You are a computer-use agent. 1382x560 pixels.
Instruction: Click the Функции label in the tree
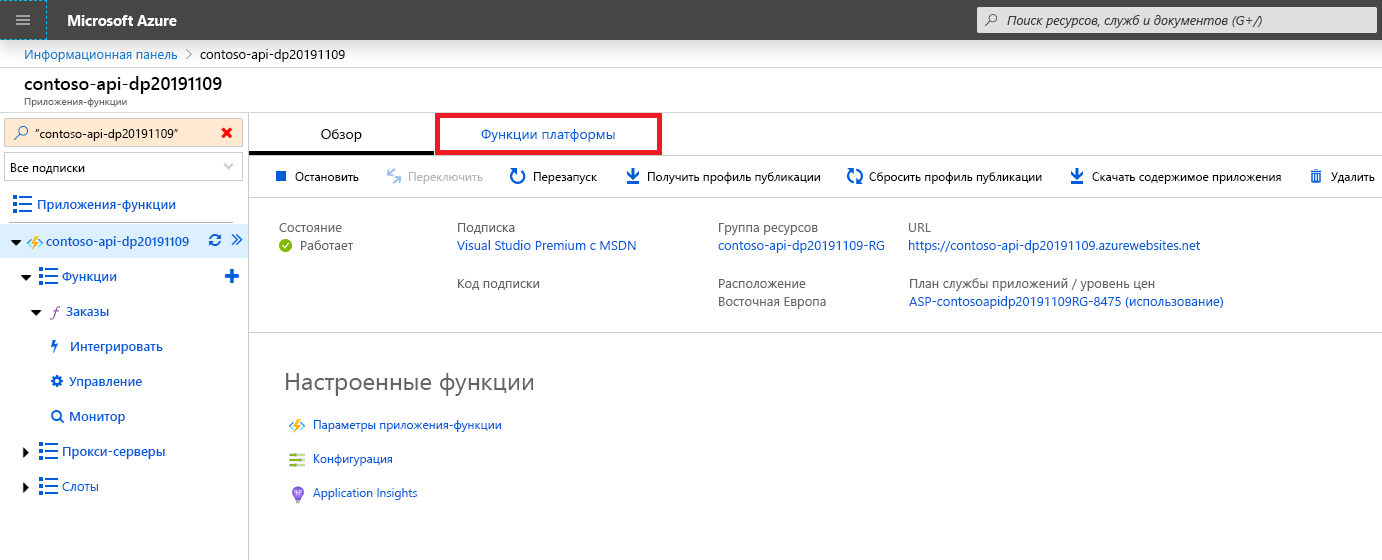click(89, 276)
